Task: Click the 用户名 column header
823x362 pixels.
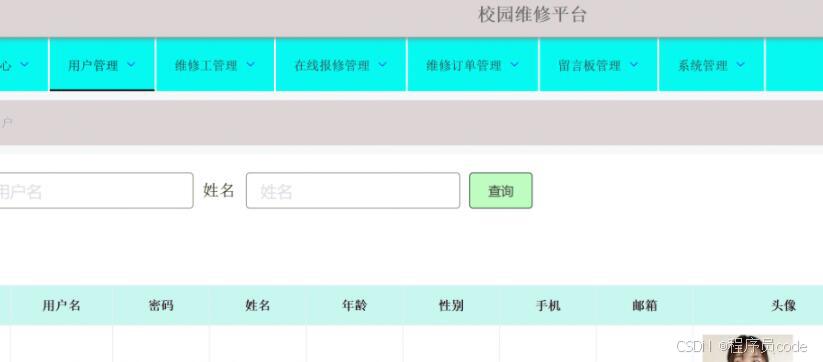Action: (x=61, y=305)
